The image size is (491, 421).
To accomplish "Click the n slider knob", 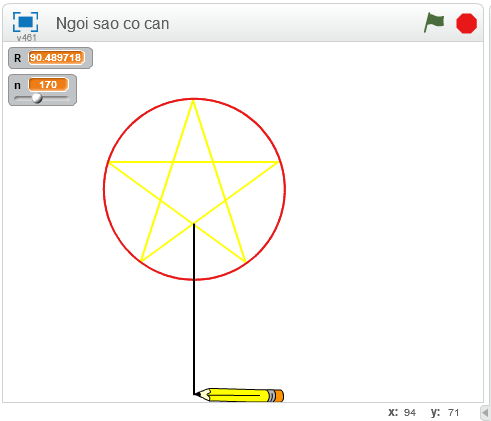I will 37,98.
